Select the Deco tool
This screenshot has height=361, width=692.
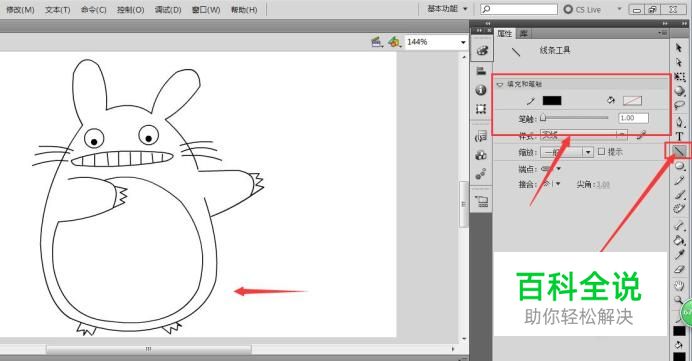(x=679, y=209)
